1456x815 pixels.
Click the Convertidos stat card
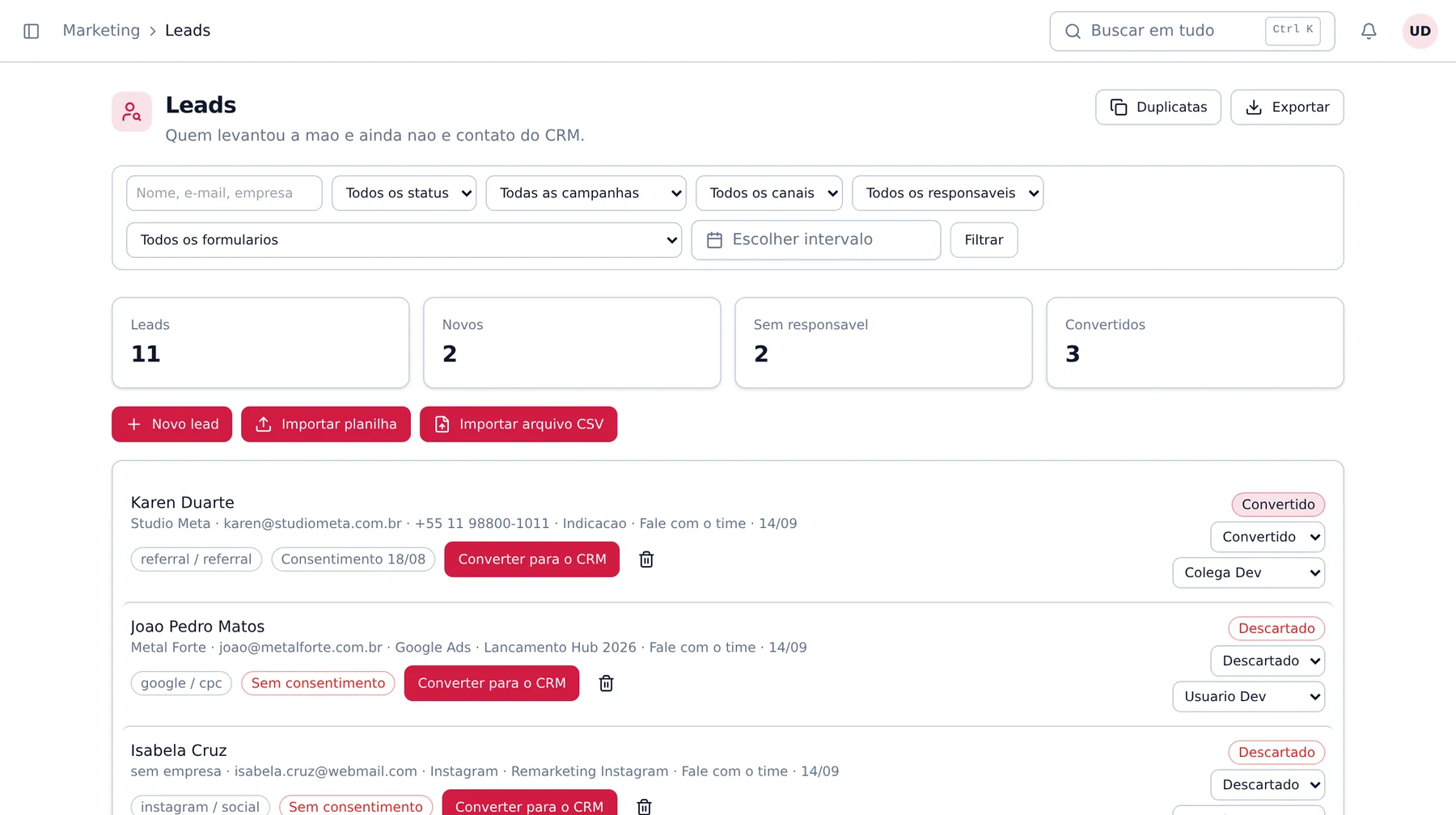(1195, 343)
